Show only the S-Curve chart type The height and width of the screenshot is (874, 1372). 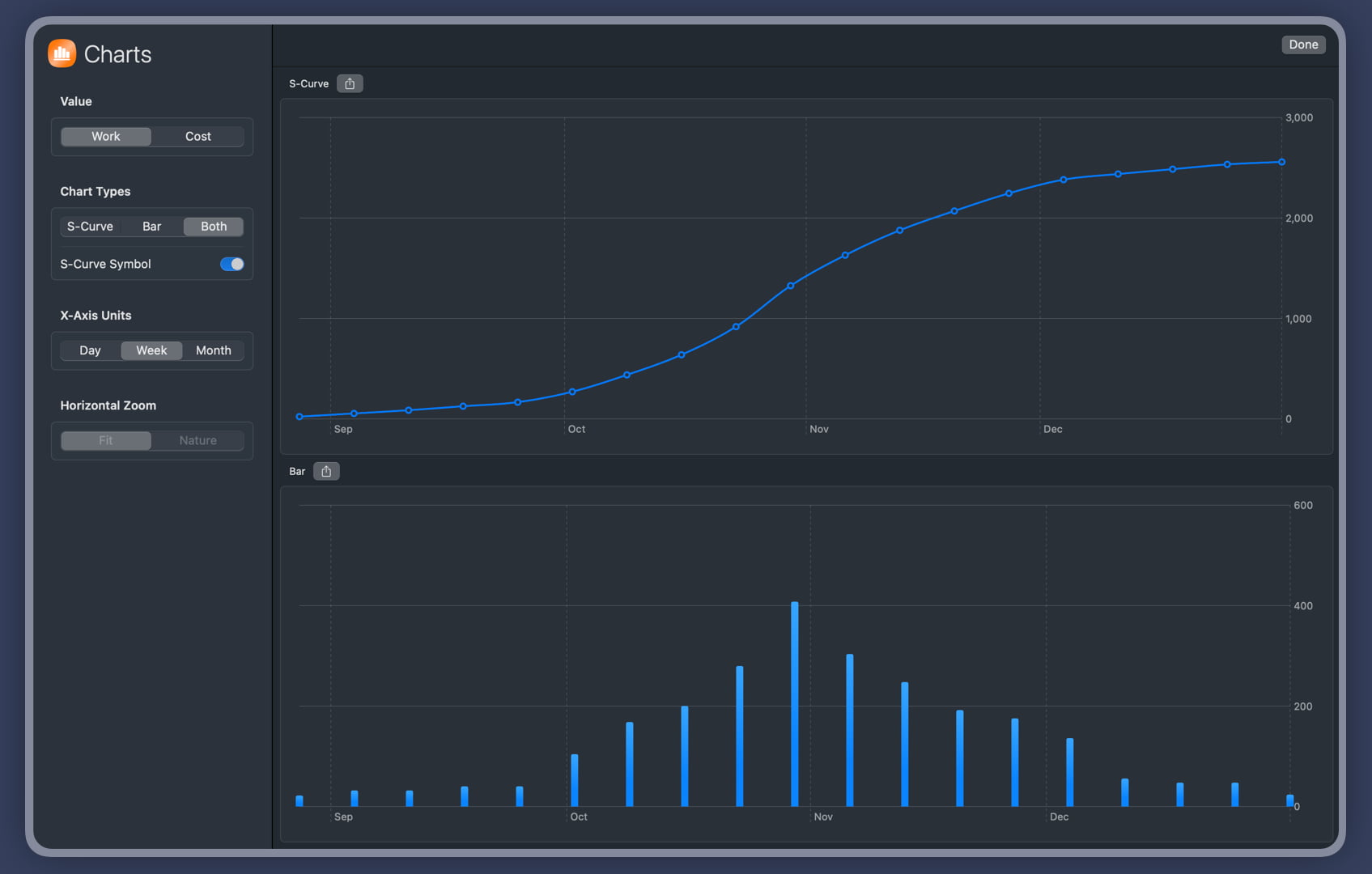[90, 227]
